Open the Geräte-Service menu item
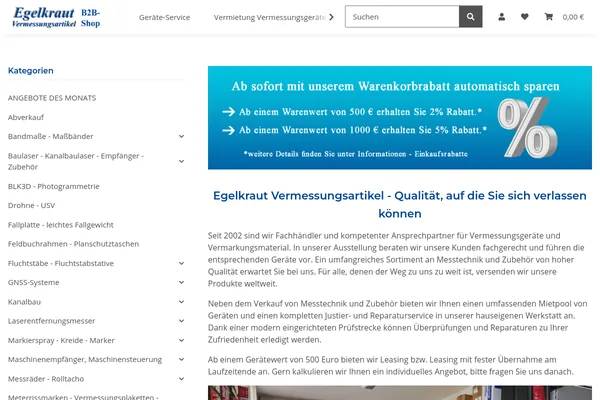 click(165, 17)
